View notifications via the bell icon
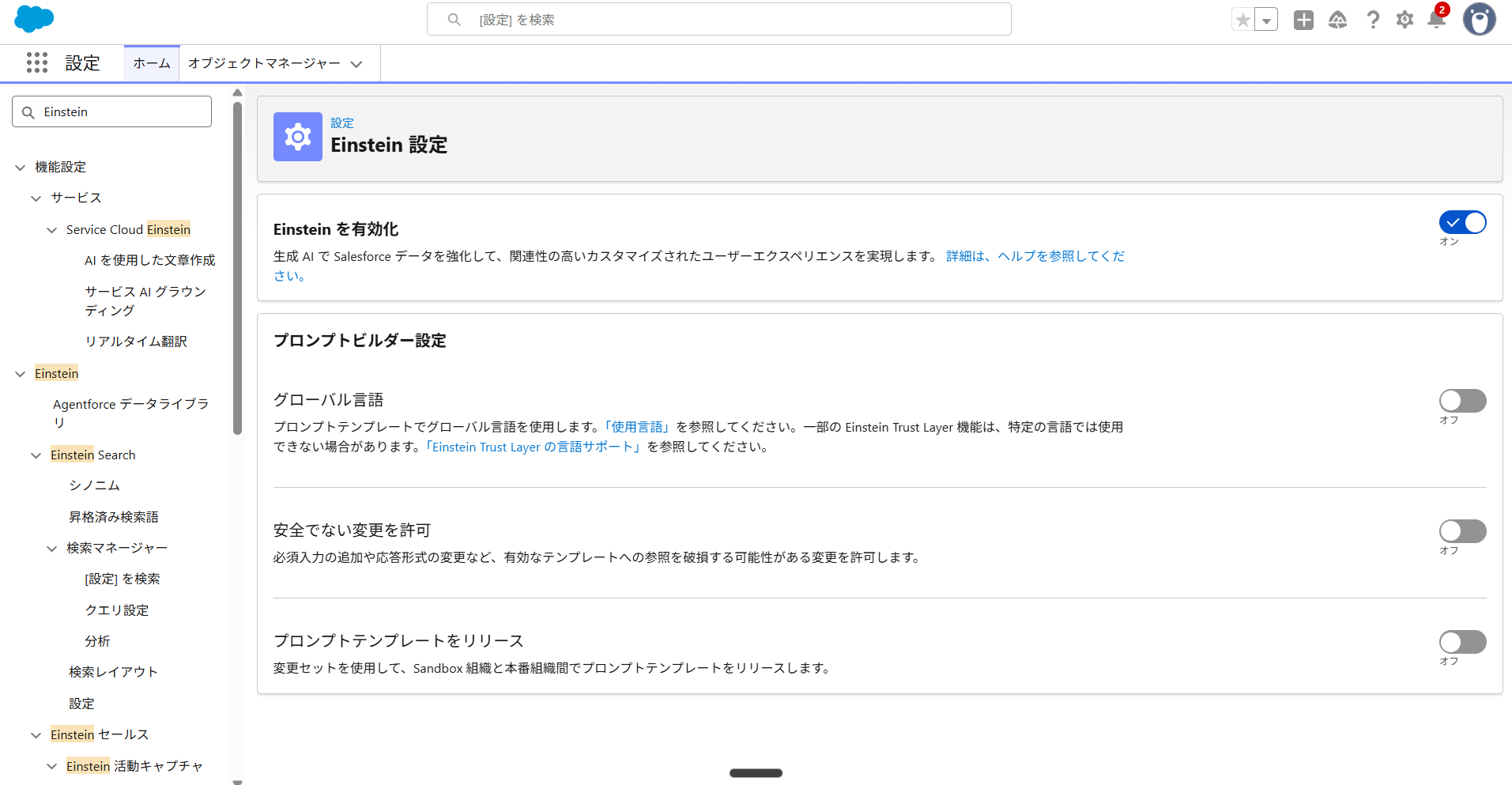This screenshot has height=785, width=1512. pyautogui.click(x=1437, y=20)
